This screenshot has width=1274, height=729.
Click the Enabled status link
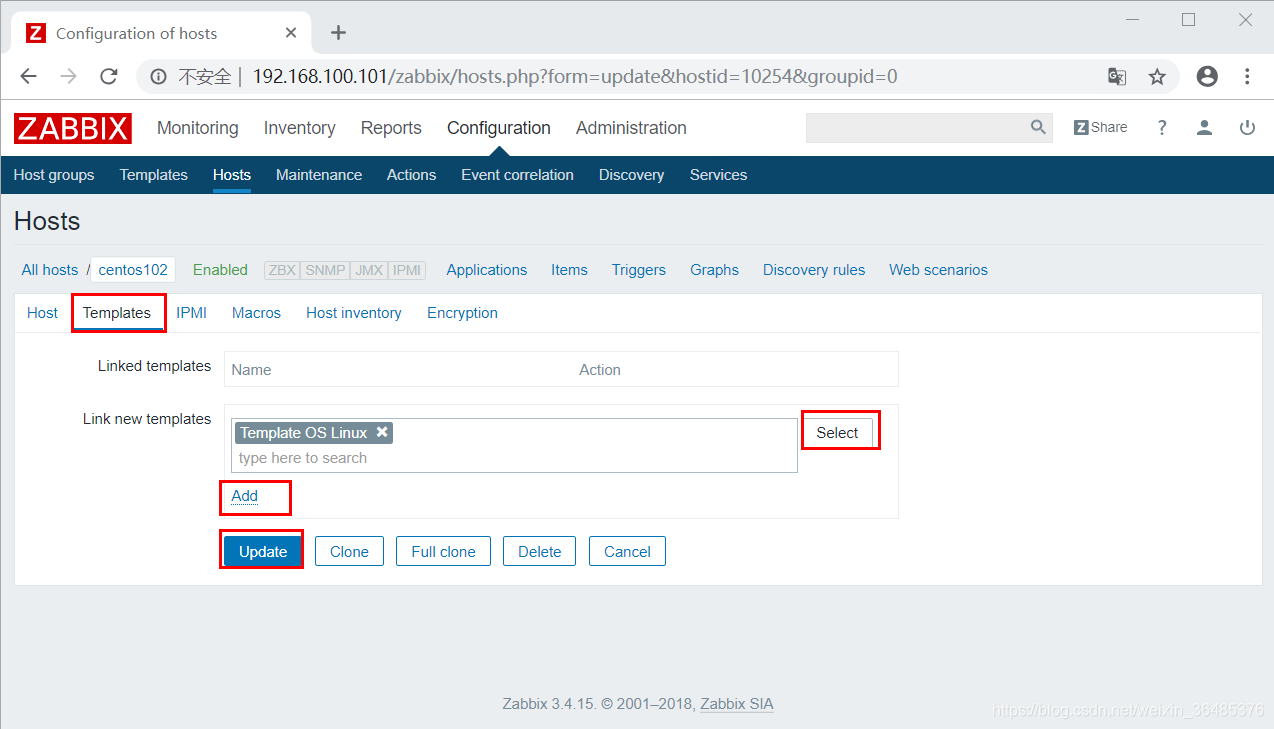point(220,270)
